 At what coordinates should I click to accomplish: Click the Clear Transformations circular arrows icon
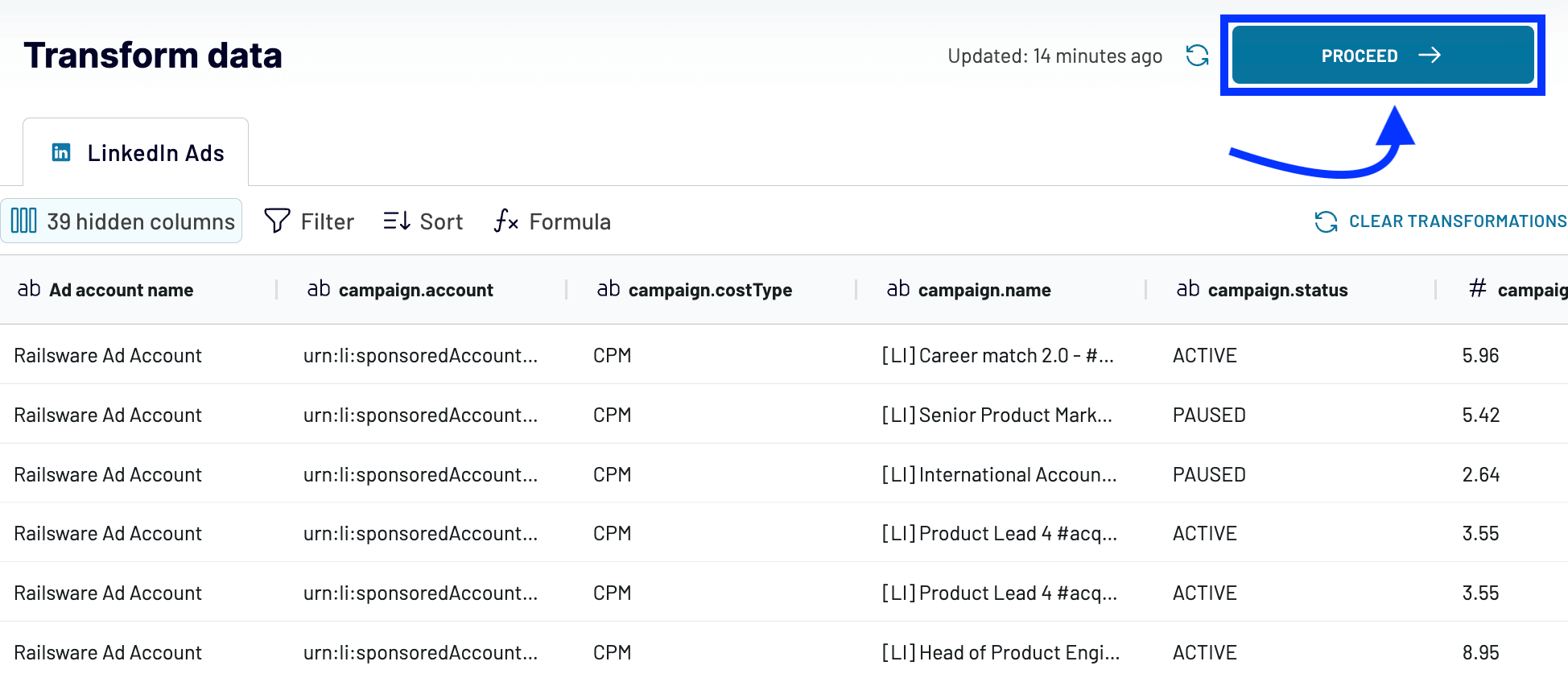1326,221
